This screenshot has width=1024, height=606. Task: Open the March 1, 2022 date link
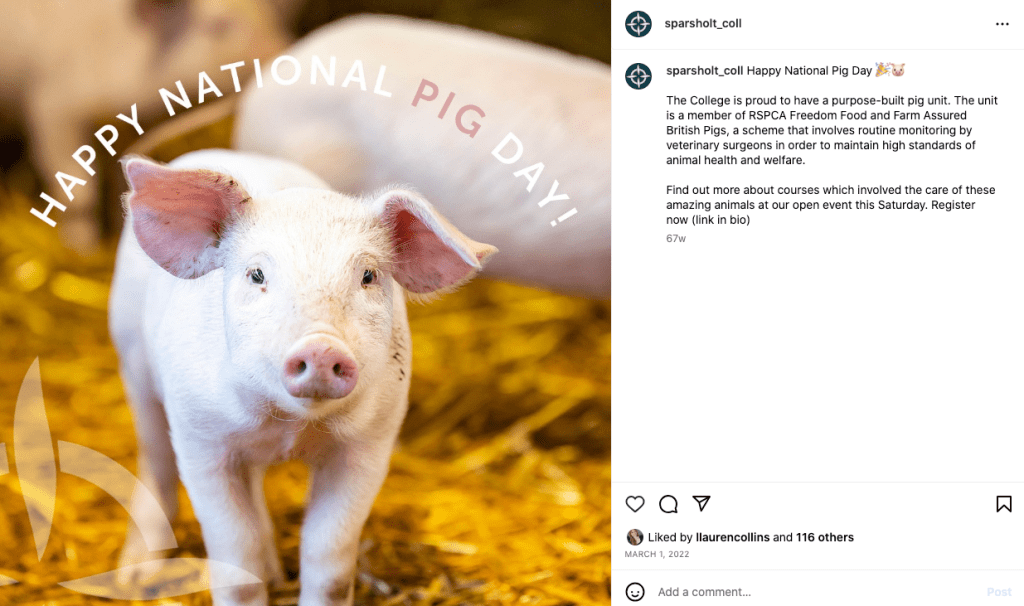point(656,554)
